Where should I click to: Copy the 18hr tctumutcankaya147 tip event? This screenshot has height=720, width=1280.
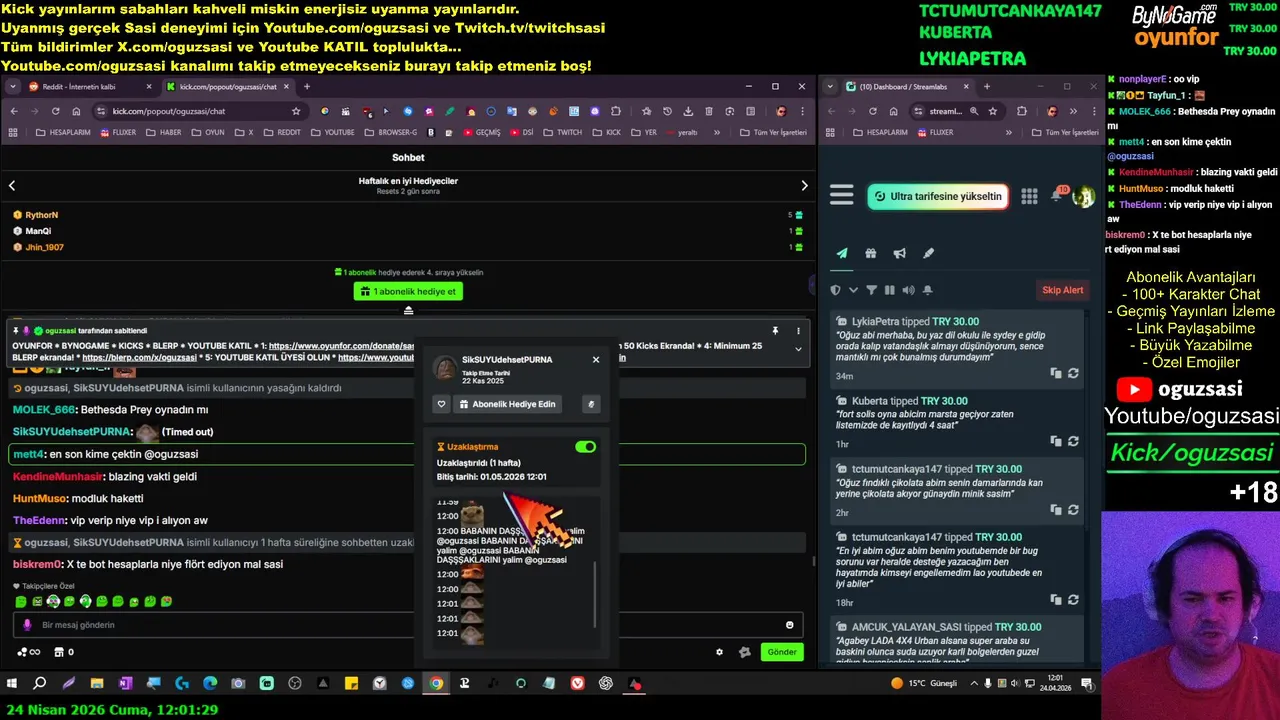click(x=1056, y=600)
